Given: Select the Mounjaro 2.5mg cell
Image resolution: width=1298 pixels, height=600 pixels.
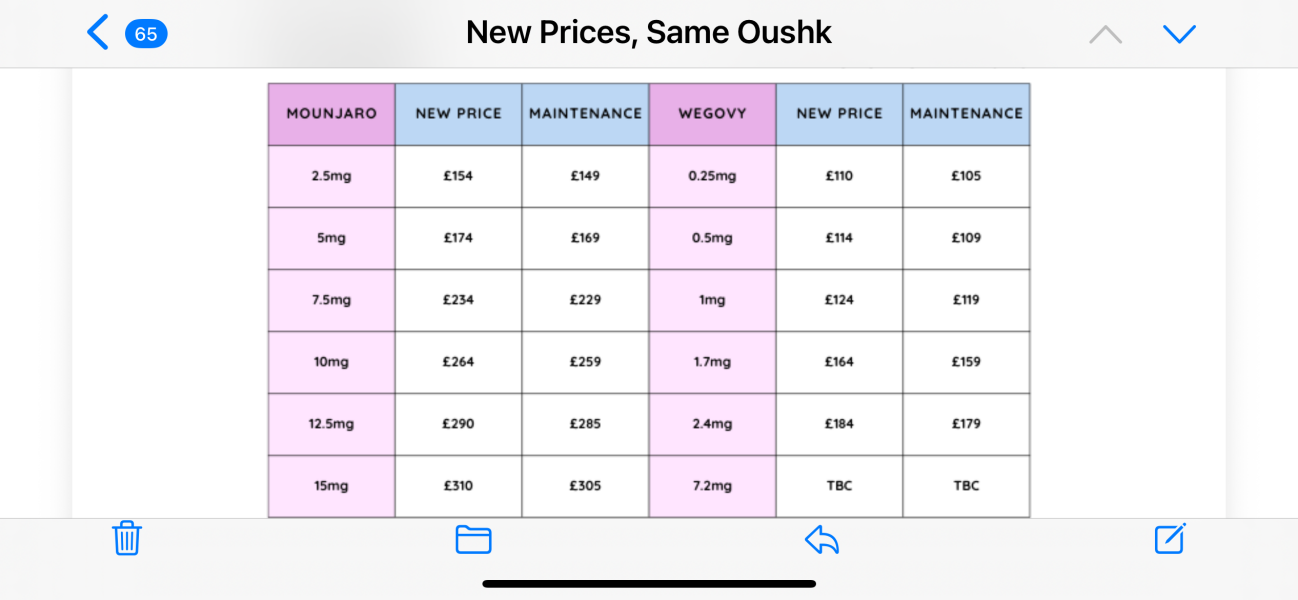Looking at the screenshot, I should click(331, 176).
